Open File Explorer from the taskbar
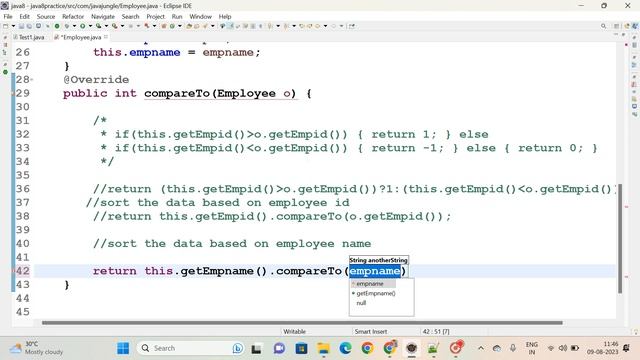 coord(324,348)
